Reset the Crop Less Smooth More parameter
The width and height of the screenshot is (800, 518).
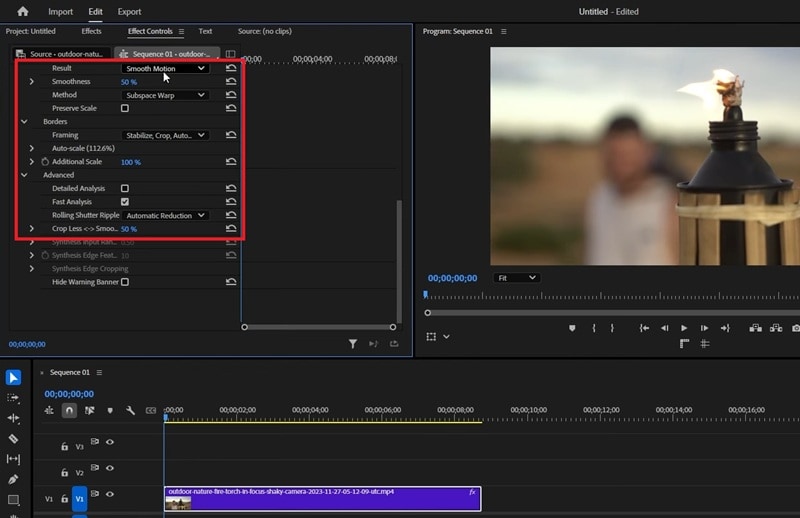(x=231, y=229)
